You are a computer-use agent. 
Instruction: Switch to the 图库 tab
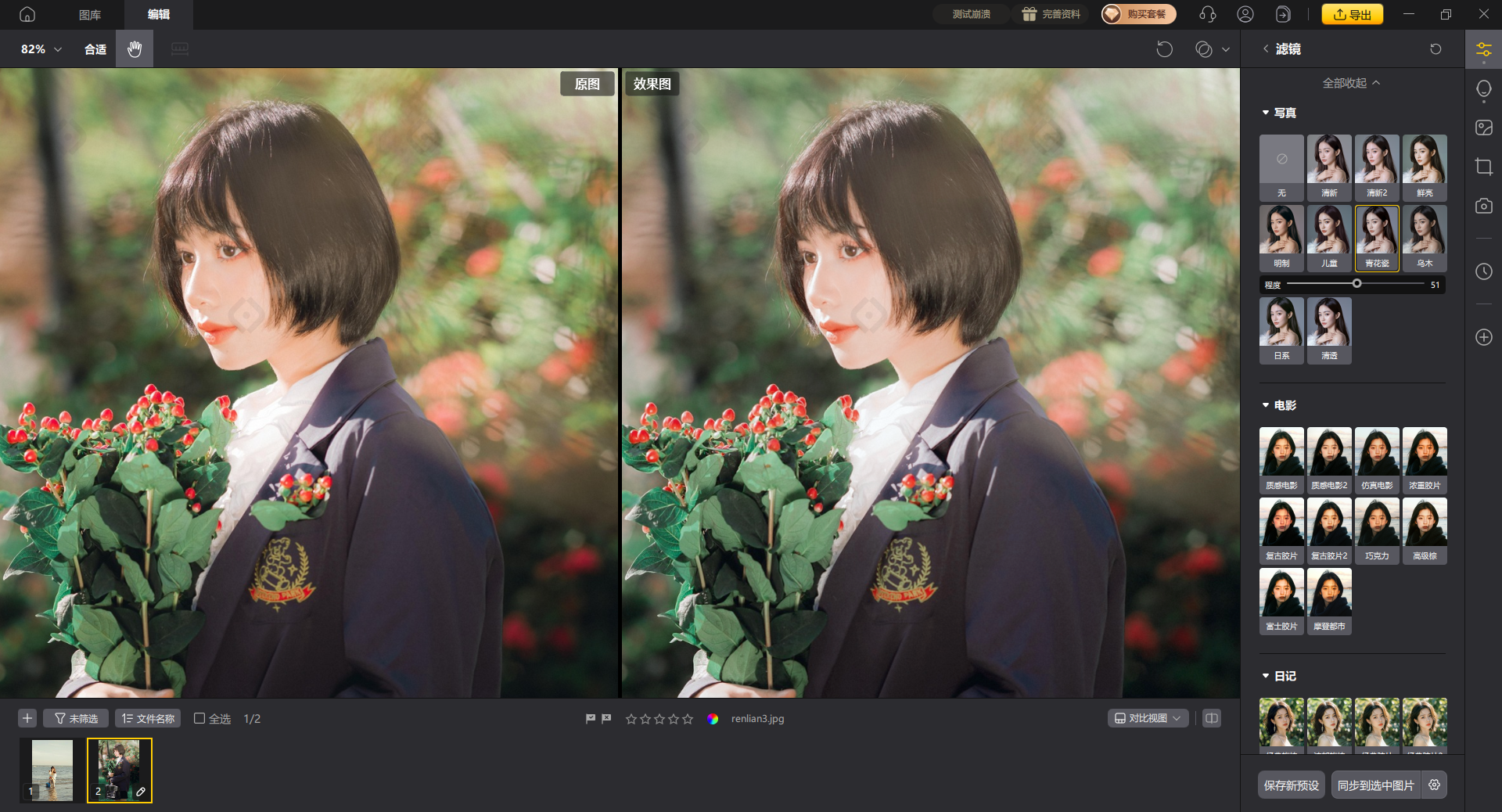[x=90, y=14]
